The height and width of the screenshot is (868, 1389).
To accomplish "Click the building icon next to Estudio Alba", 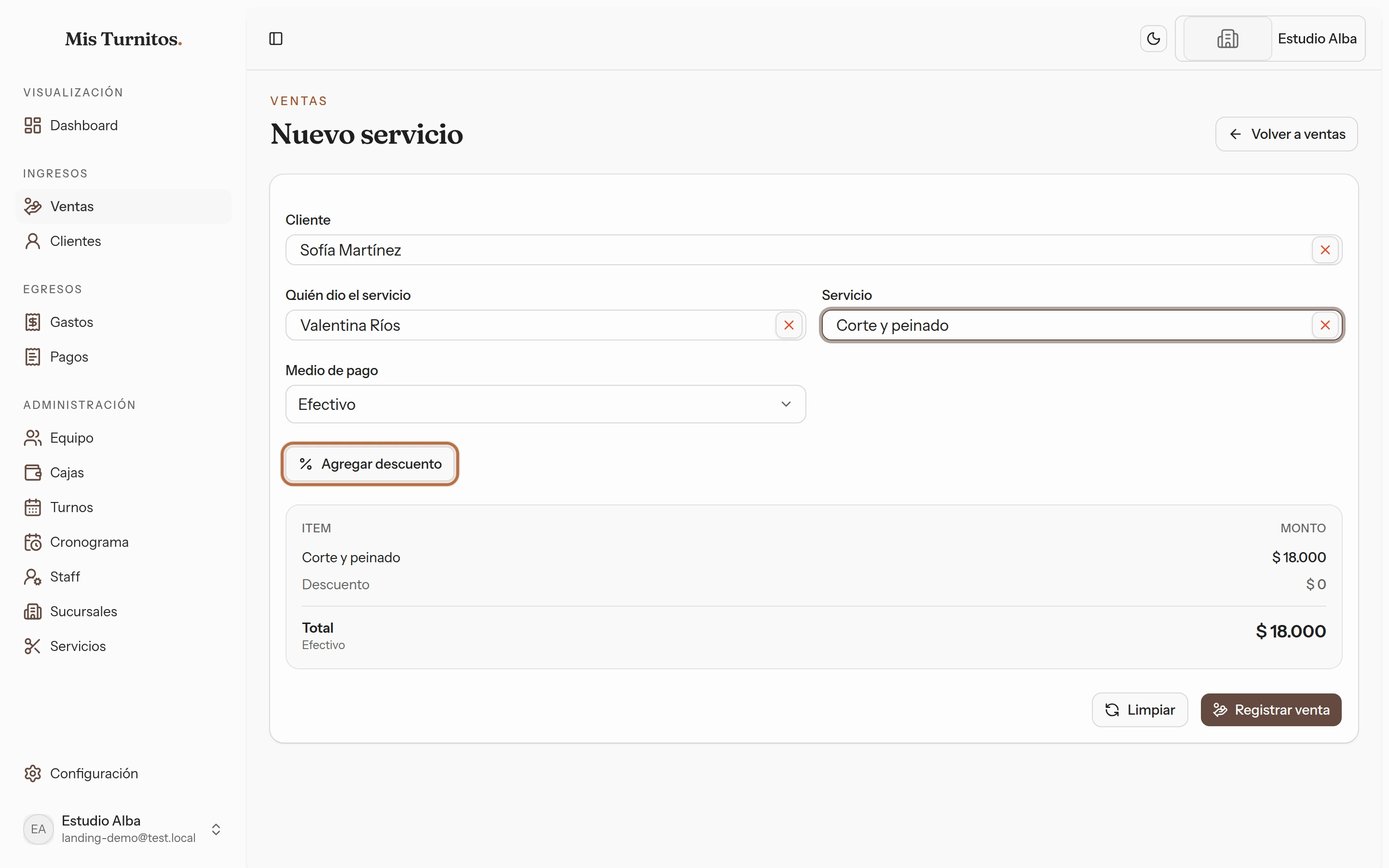I will 1227,39.
